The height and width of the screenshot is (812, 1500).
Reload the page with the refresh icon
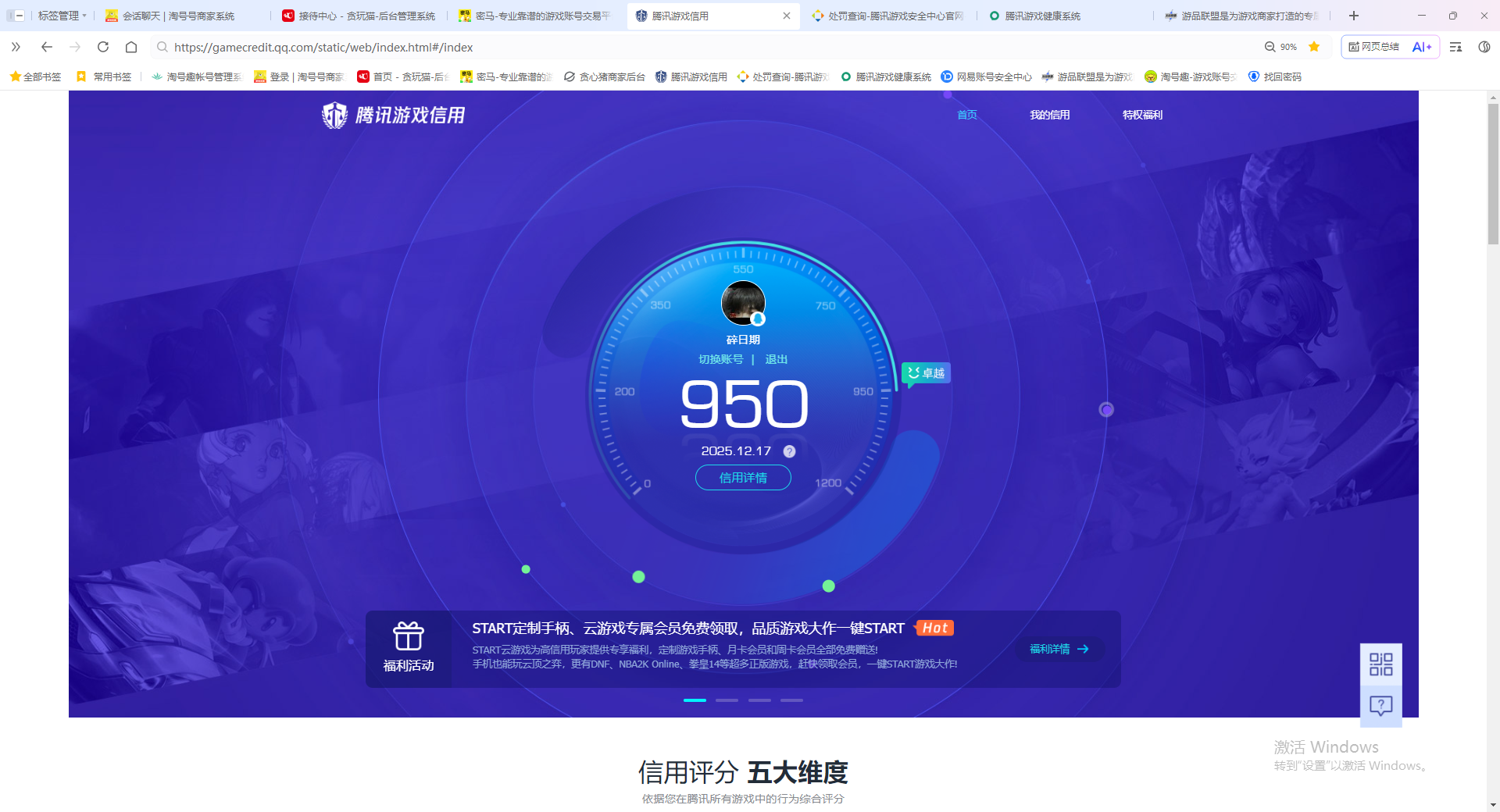(103, 47)
